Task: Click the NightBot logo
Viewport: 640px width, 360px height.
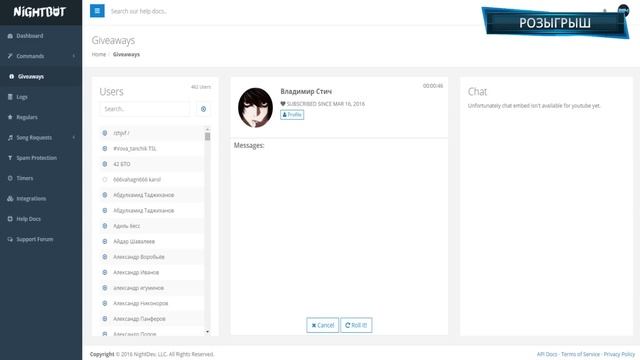Action: click(x=40, y=12)
